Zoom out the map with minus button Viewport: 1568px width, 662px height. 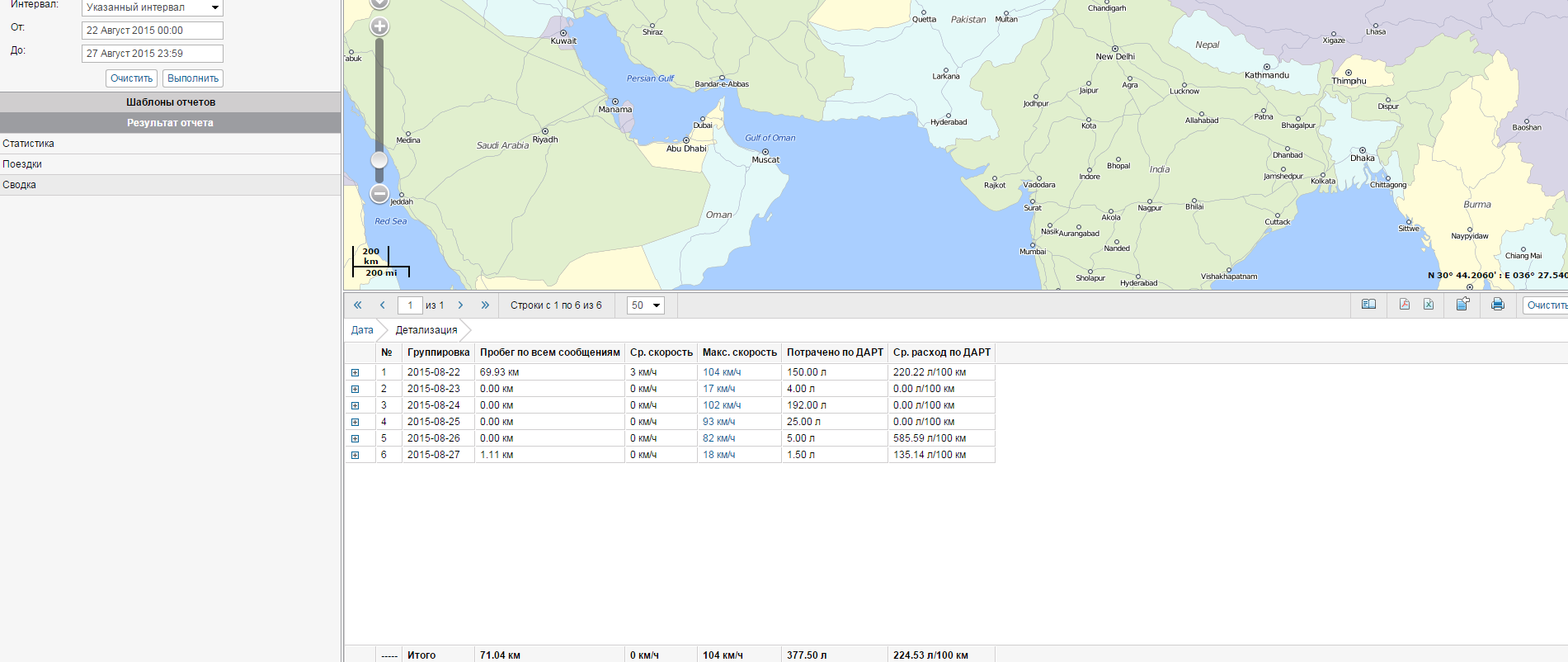pyautogui.click(x=379, y=194)
